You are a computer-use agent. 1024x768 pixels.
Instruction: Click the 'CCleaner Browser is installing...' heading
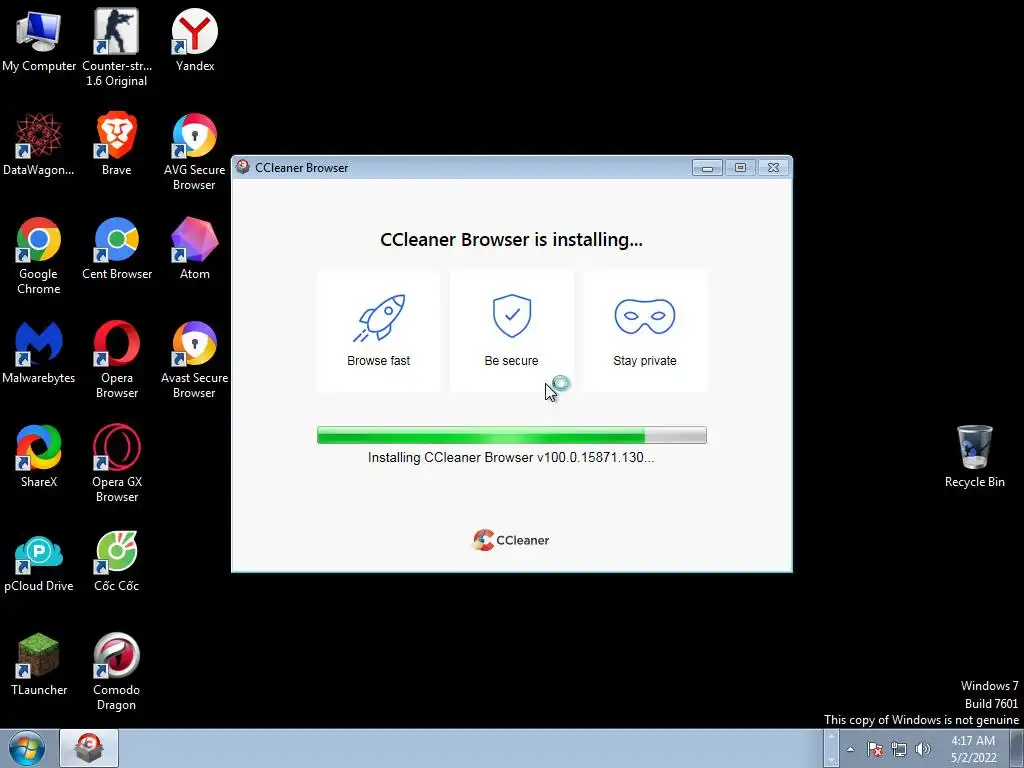coord(511,240)
